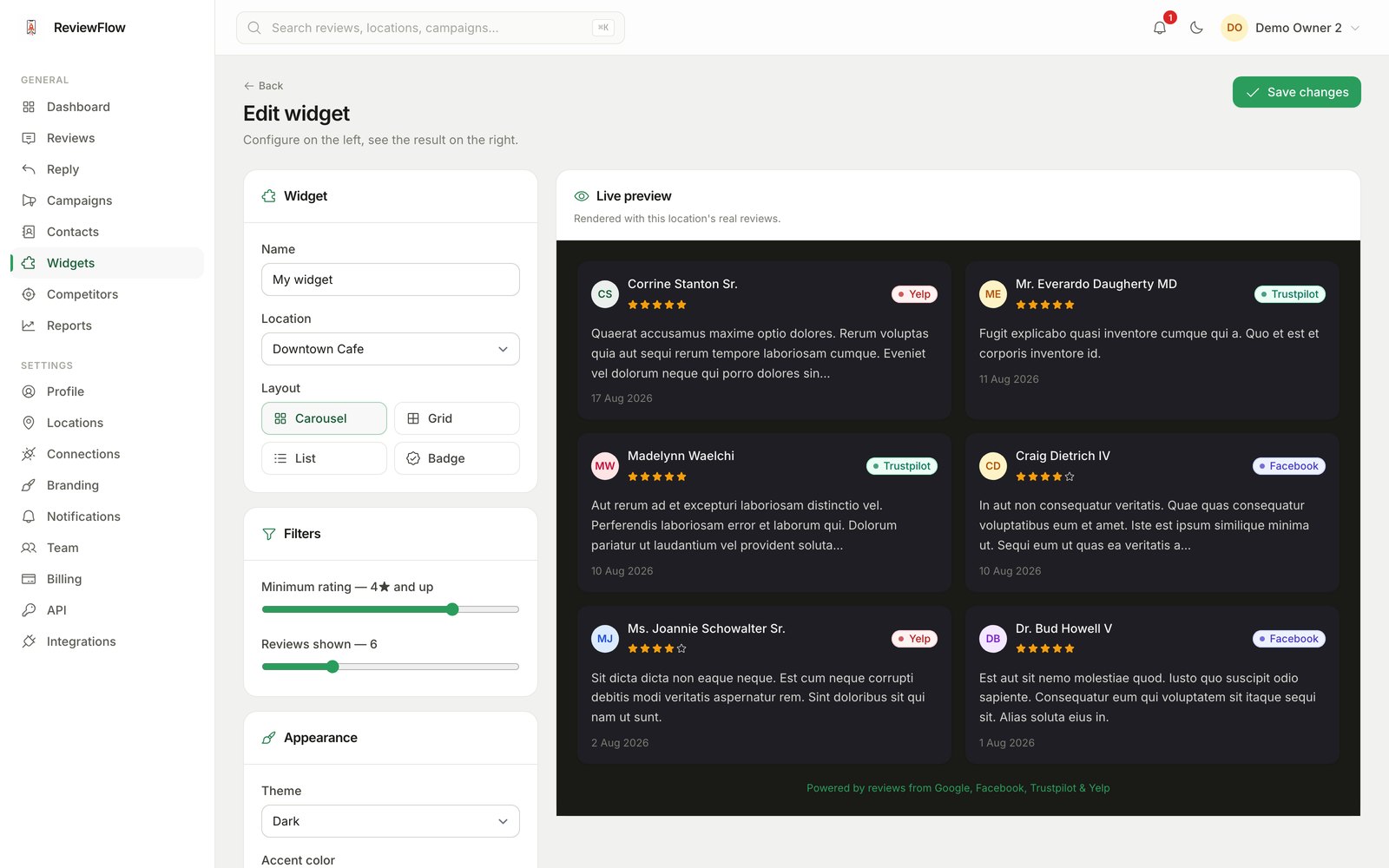This screenshot has height=868, width=1389.
Task: Click the Trustpilot badge on Everardo Daugherty's review
Action: coord(1289,294)
